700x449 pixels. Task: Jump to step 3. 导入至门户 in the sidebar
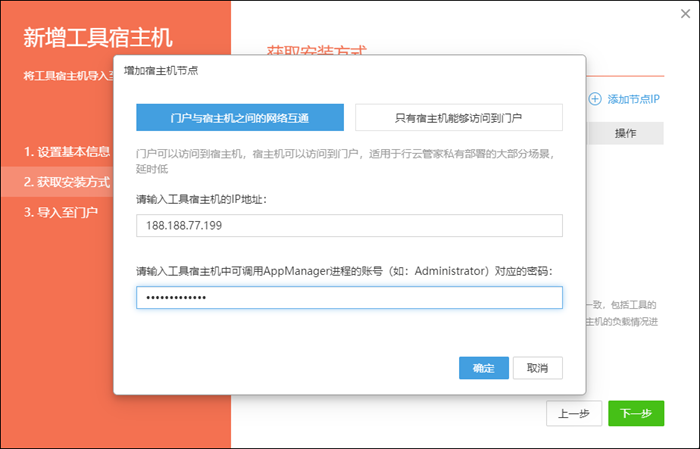(61, 212)
